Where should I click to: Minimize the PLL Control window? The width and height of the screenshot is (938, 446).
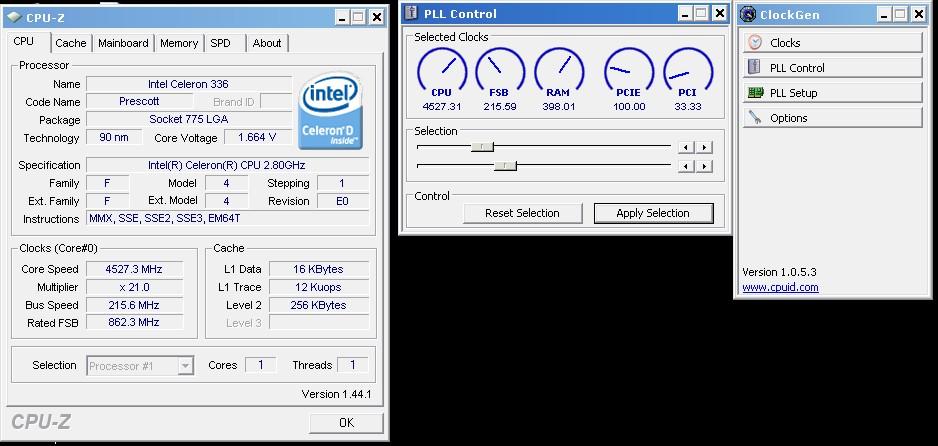coord(685,13)
